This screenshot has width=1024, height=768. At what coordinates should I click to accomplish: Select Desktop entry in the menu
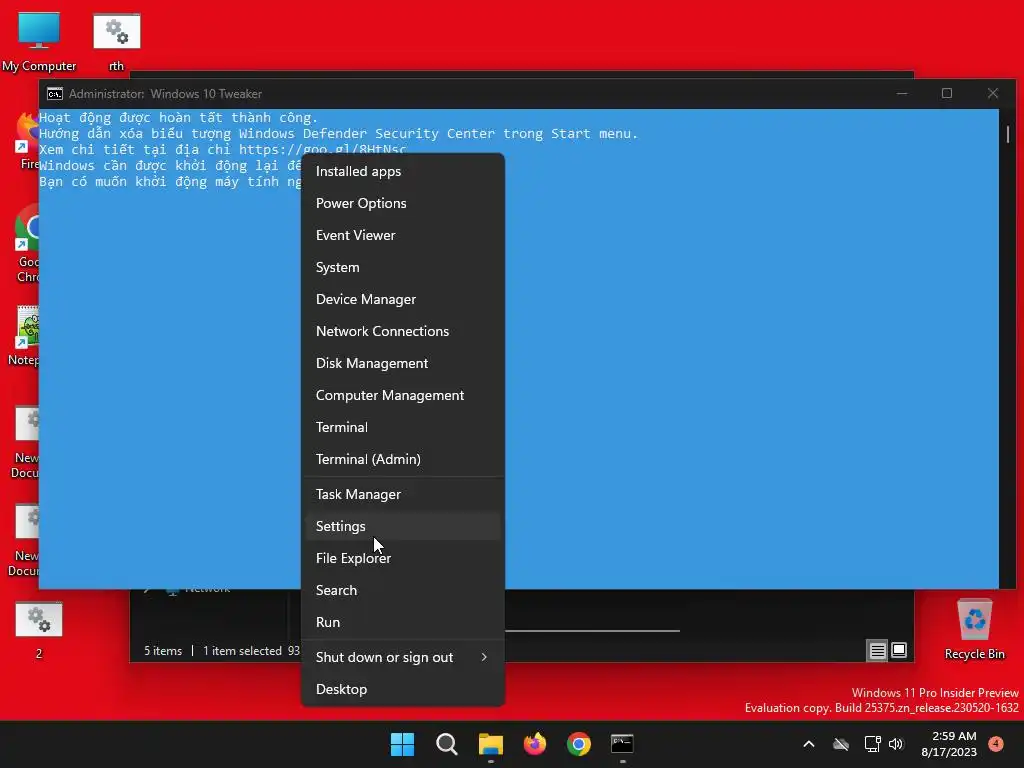point(403,690)
